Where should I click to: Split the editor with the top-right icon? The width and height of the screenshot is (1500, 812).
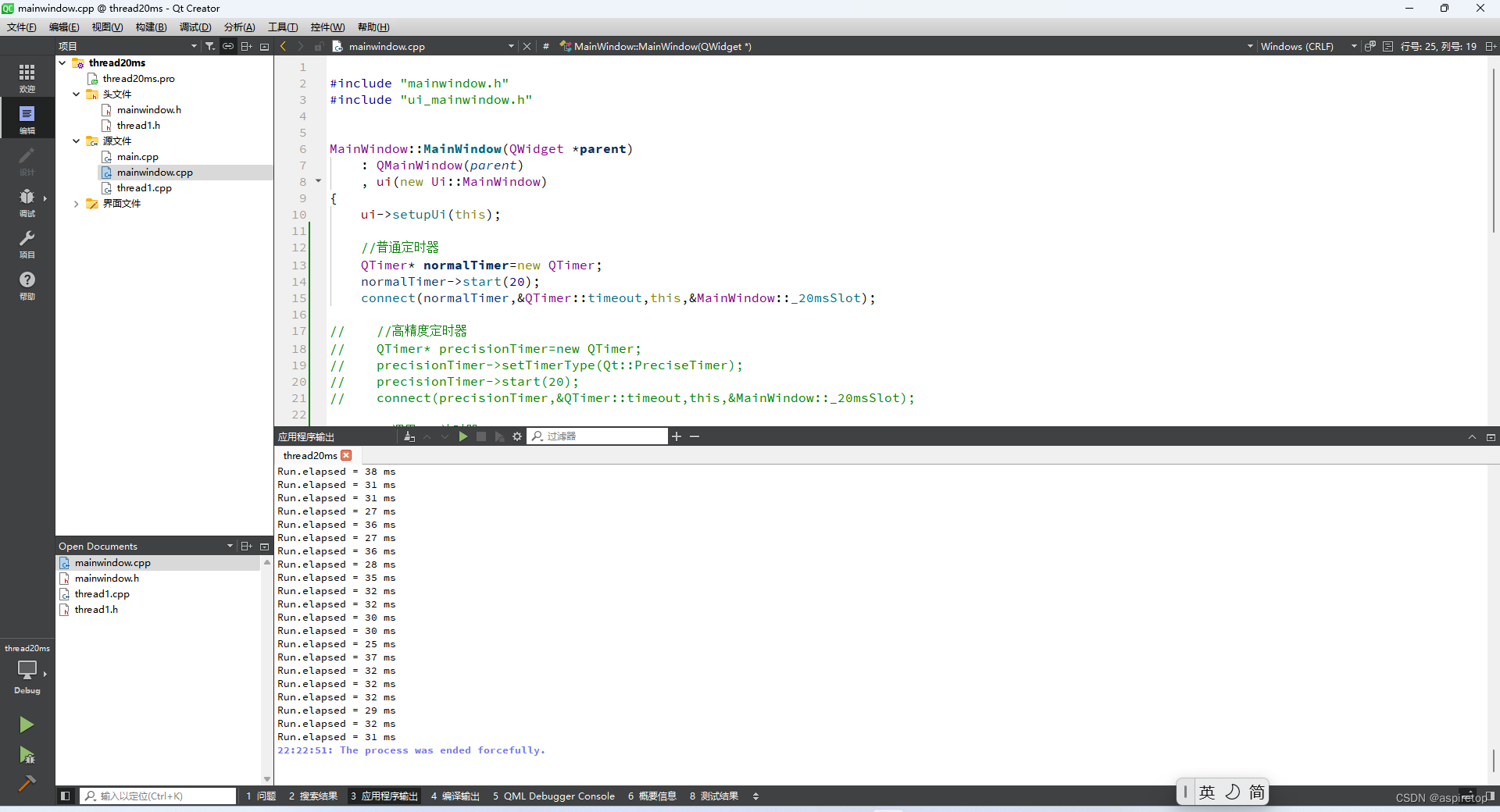pos(1491,46)
